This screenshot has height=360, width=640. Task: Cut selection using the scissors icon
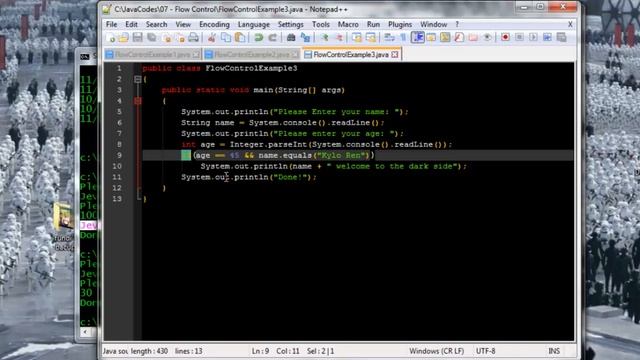[x=211, y=38]
